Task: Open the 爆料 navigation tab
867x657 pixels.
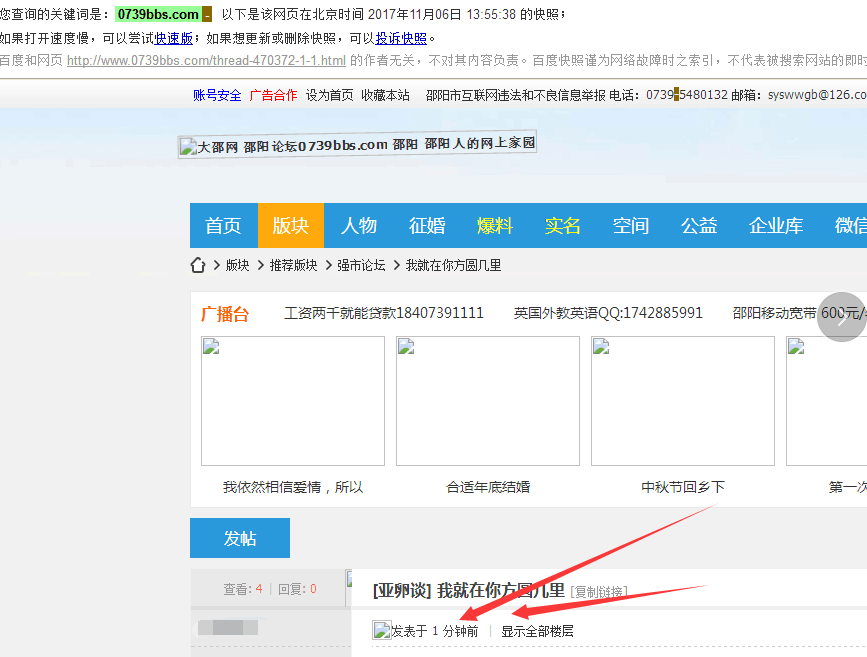Action: [x=495, y=226]
